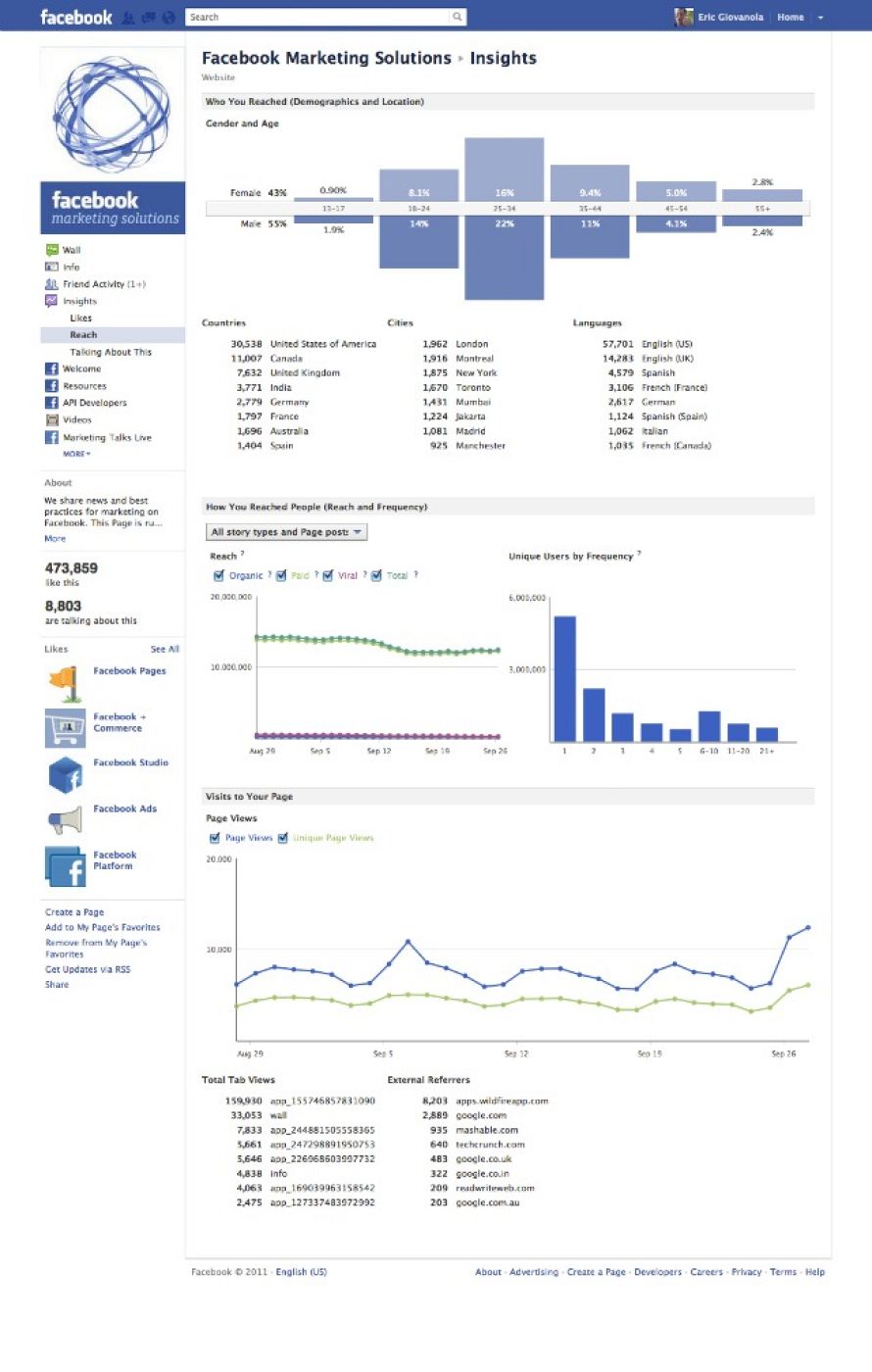
Task: Open the notifications globe icon
Action: pyautogui.click(x=169, y=17)
